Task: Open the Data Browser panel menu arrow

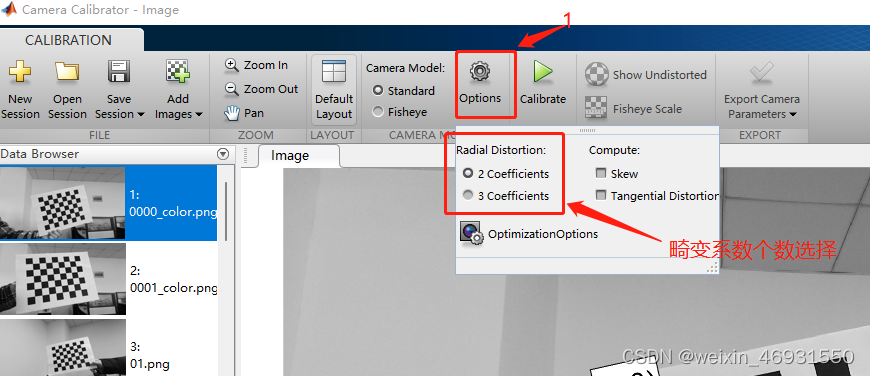Action: pos(223,154)
